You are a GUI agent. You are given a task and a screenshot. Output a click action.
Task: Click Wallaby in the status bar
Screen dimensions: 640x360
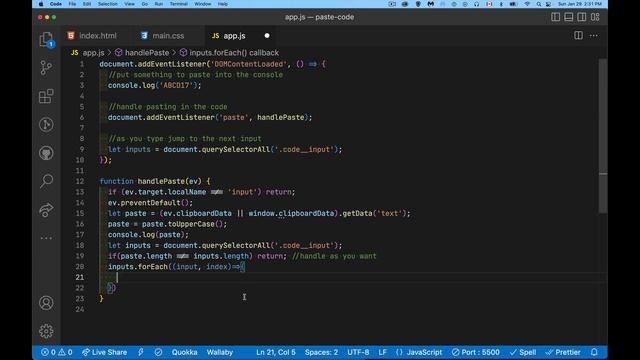220,352
